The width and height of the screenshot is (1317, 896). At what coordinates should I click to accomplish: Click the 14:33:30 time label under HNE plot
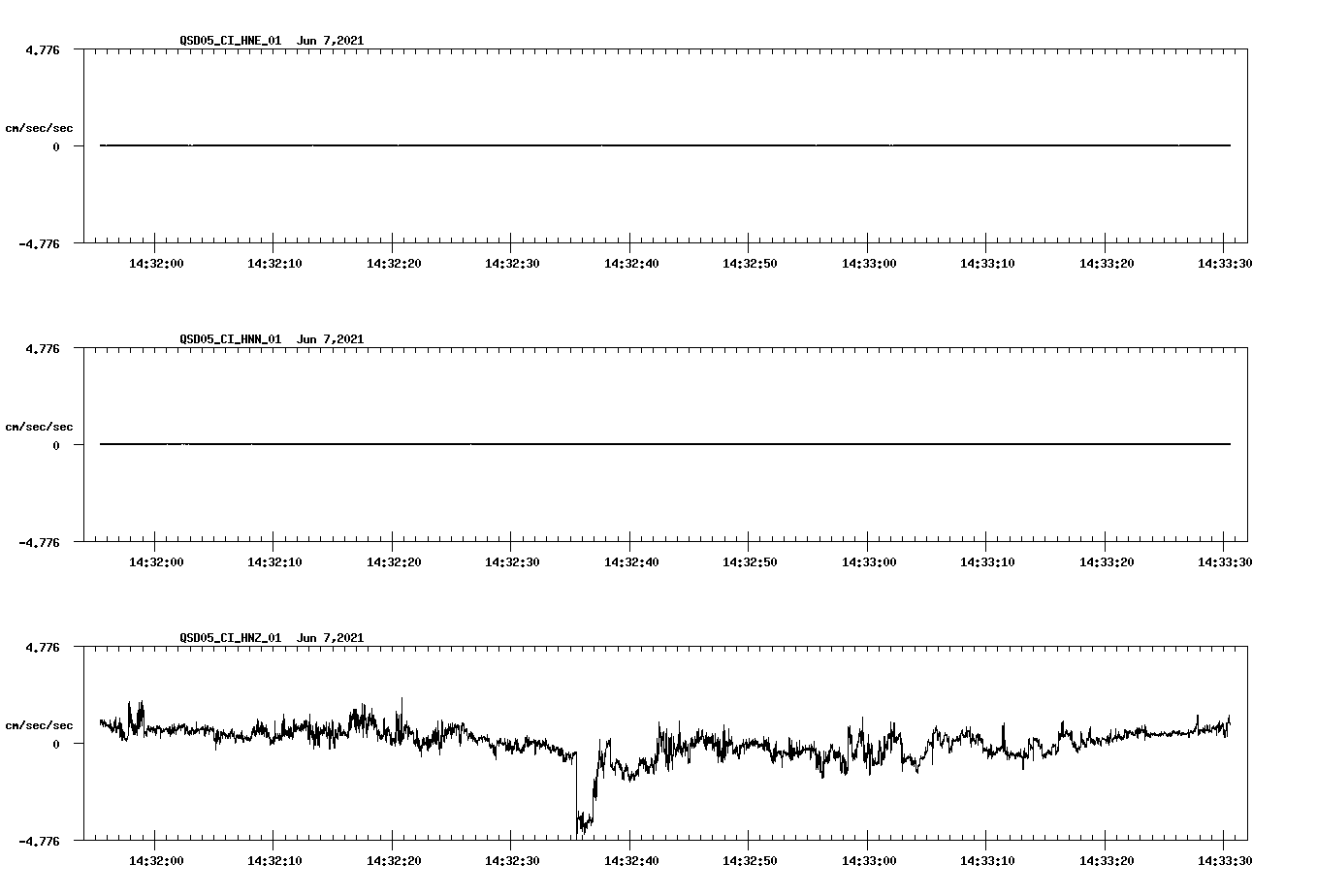click(1225, 263)
